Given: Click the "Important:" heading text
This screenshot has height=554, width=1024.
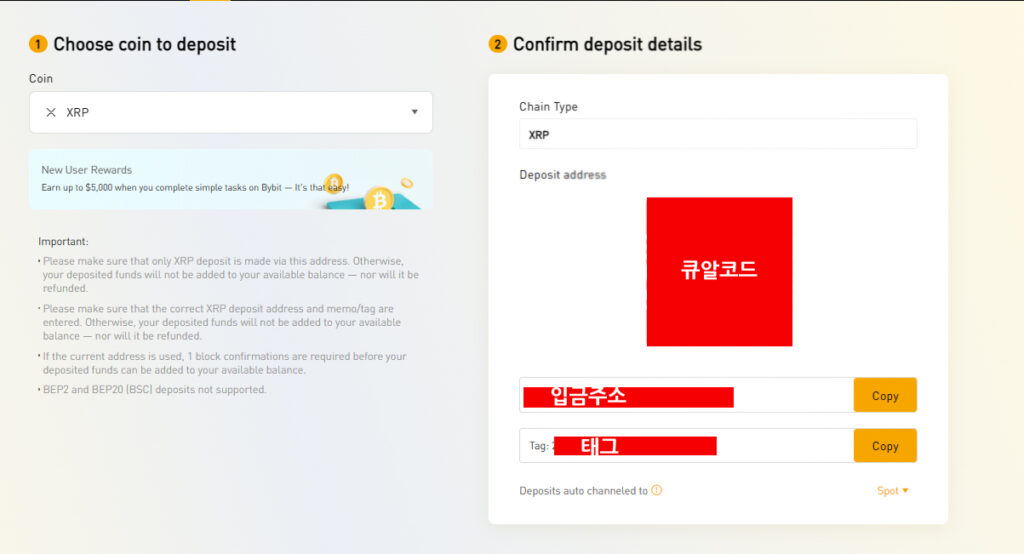Looking at the screenshot, I should pyautogui.click(x=63, y=241).
